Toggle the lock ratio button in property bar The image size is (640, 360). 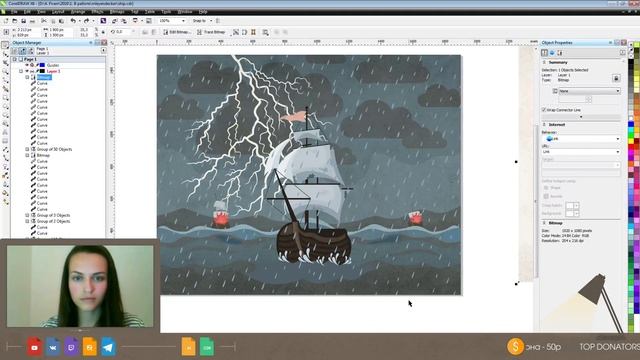(103, 32)
